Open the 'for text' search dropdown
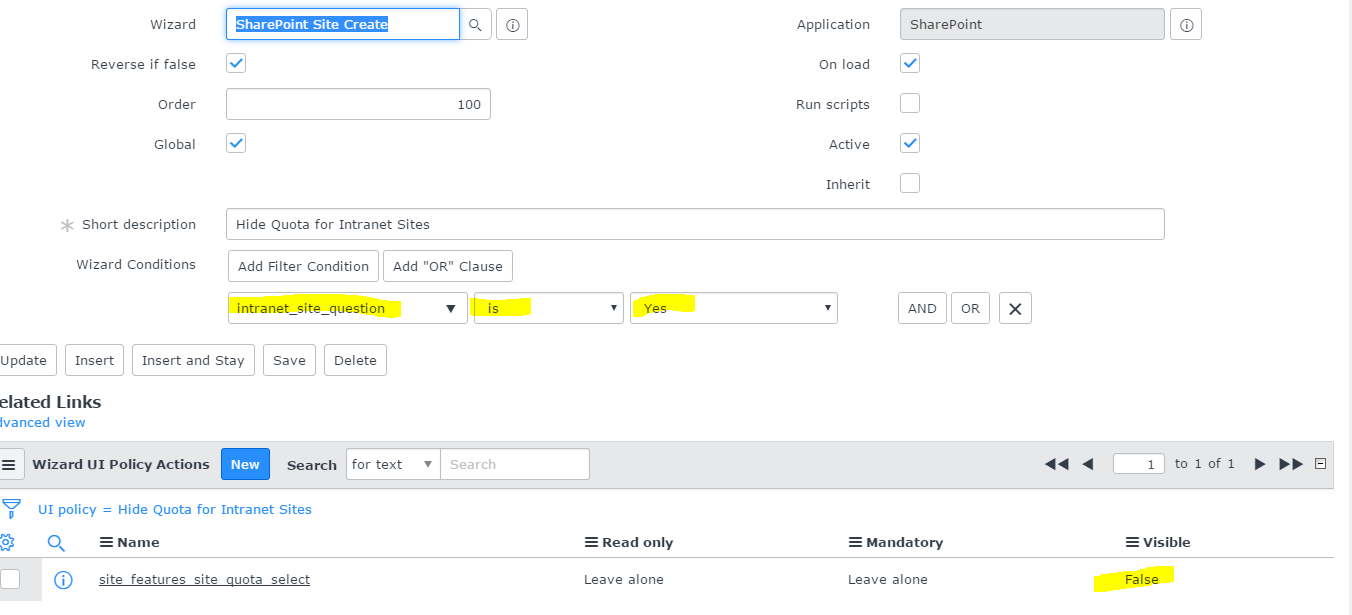Image resolution: width=1352 pixels, height=615 pixels. tap(393, 464)
